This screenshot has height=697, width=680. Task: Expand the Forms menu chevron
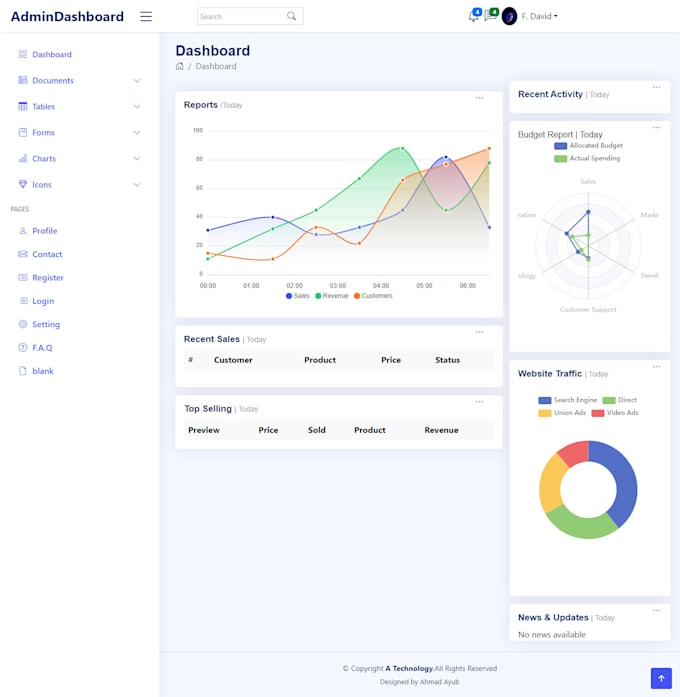(x=137, y=132)
